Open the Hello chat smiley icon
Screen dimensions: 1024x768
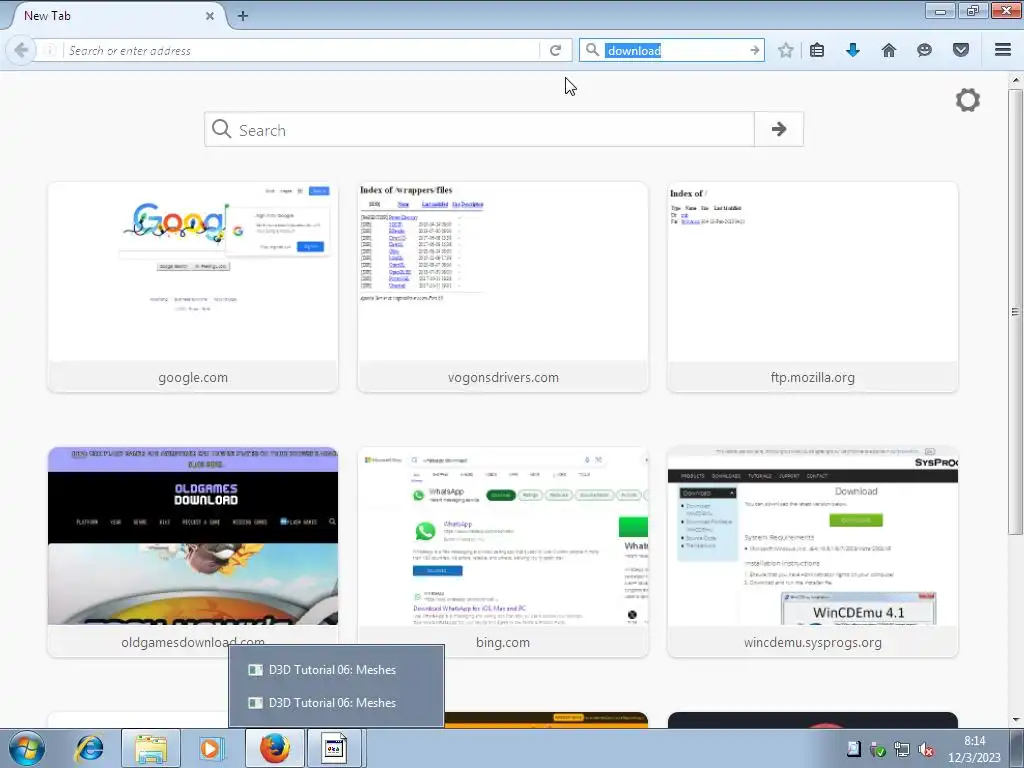(x=924, y=50)
